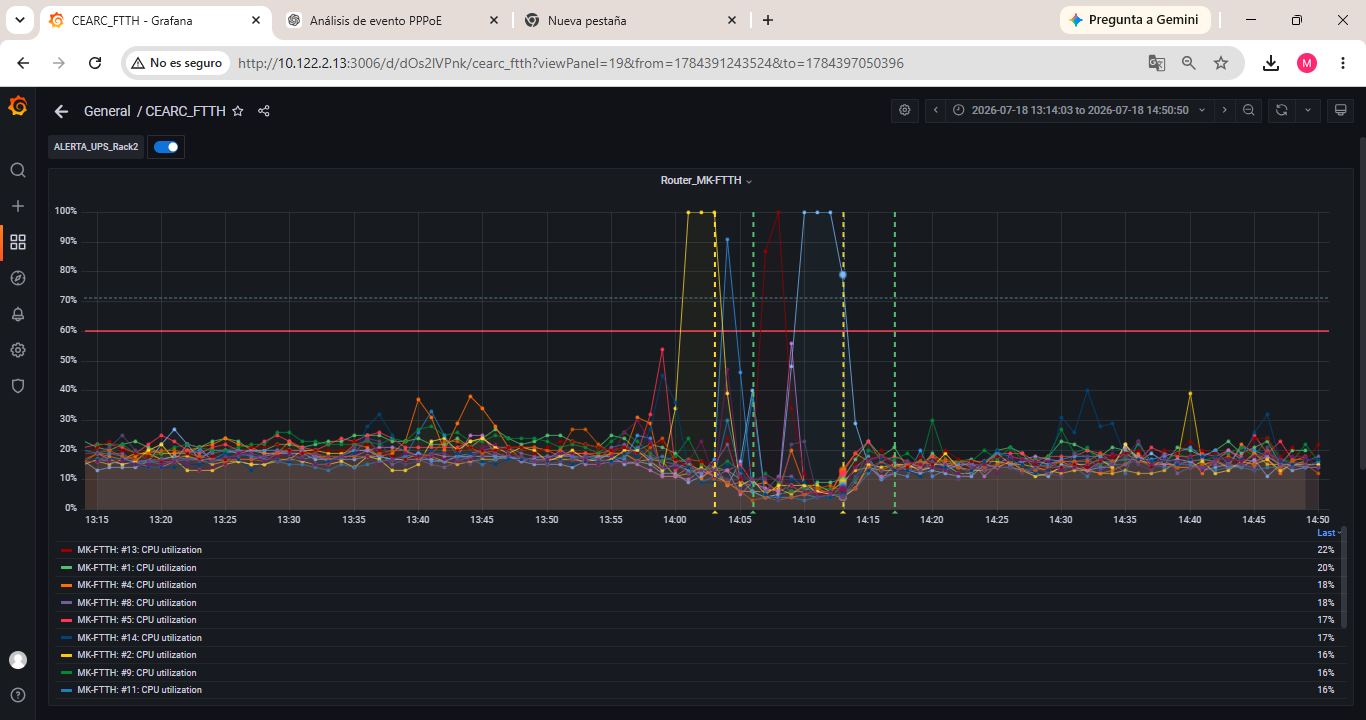Toggle the ALERTA_UPS_Rack2 annotation switch
1366x720 pixels.
tap(166, 147)
